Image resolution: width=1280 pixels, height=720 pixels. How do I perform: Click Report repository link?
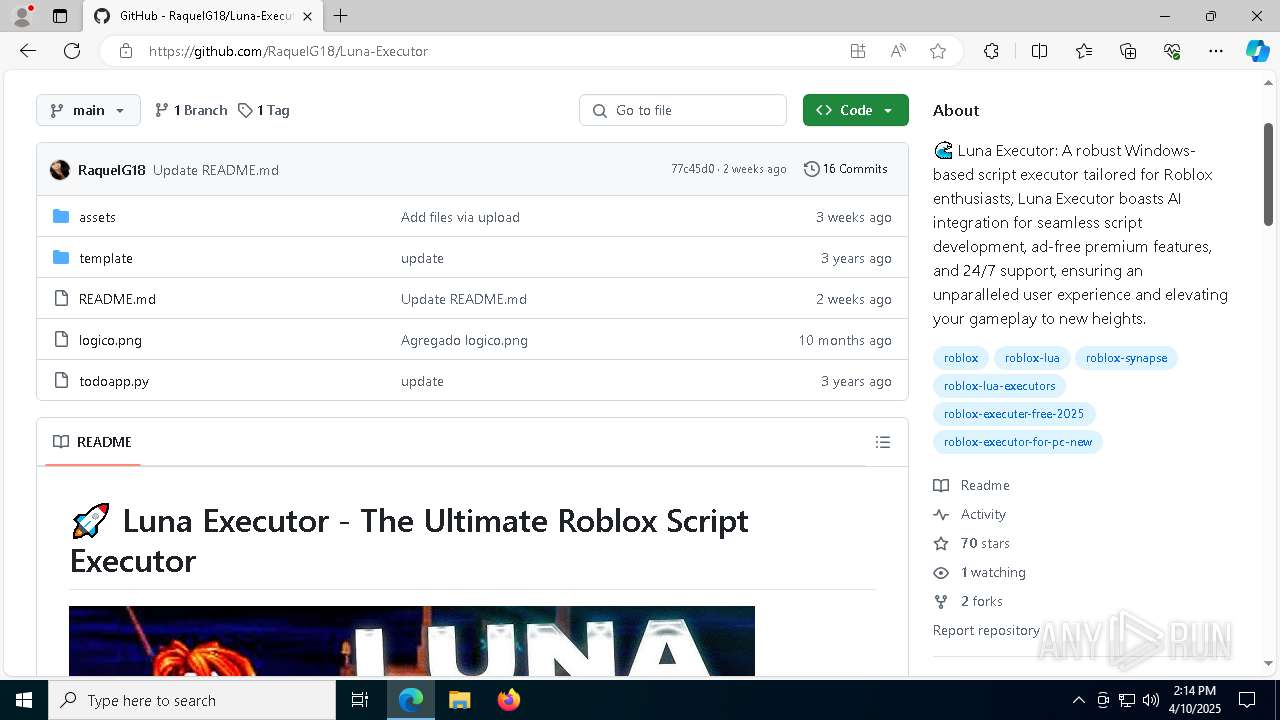click(986, 630)
